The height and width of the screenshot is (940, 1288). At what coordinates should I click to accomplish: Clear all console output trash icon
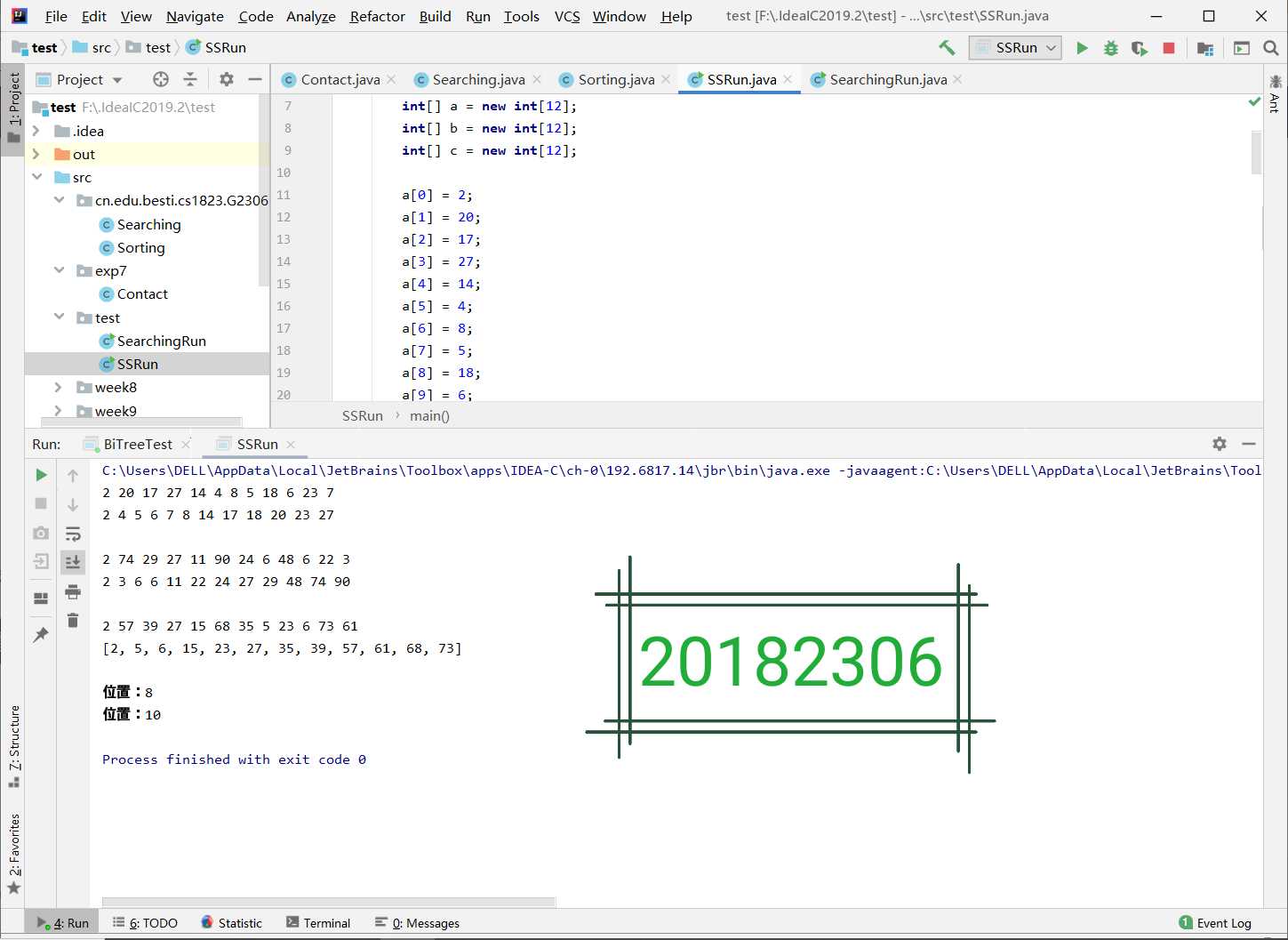[73, 620]
